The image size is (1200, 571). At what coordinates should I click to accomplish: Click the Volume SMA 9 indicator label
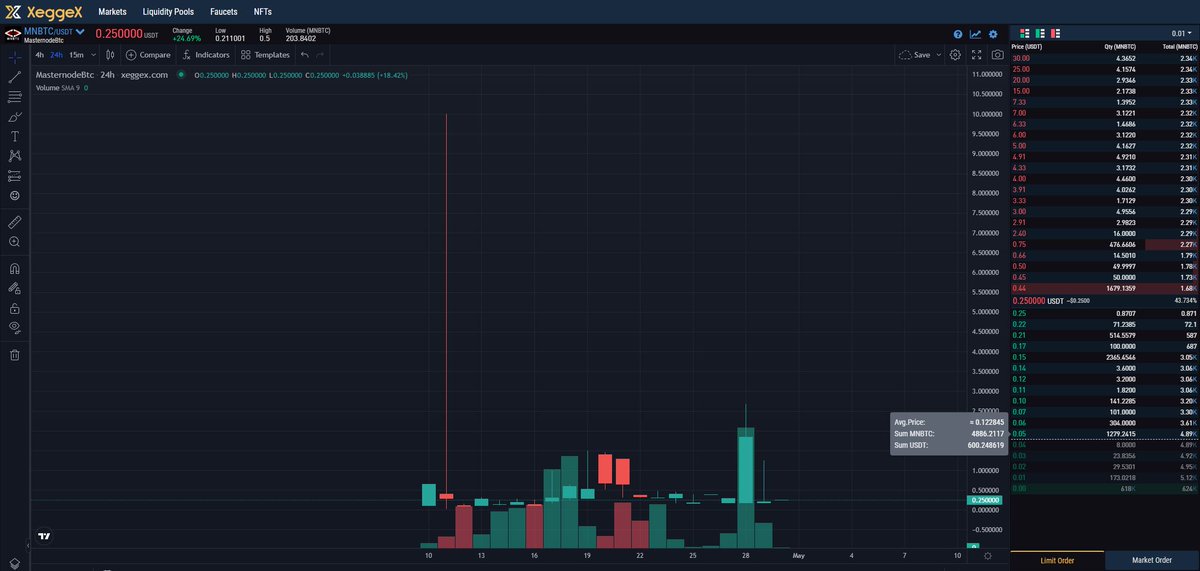(x=58, y=88)
